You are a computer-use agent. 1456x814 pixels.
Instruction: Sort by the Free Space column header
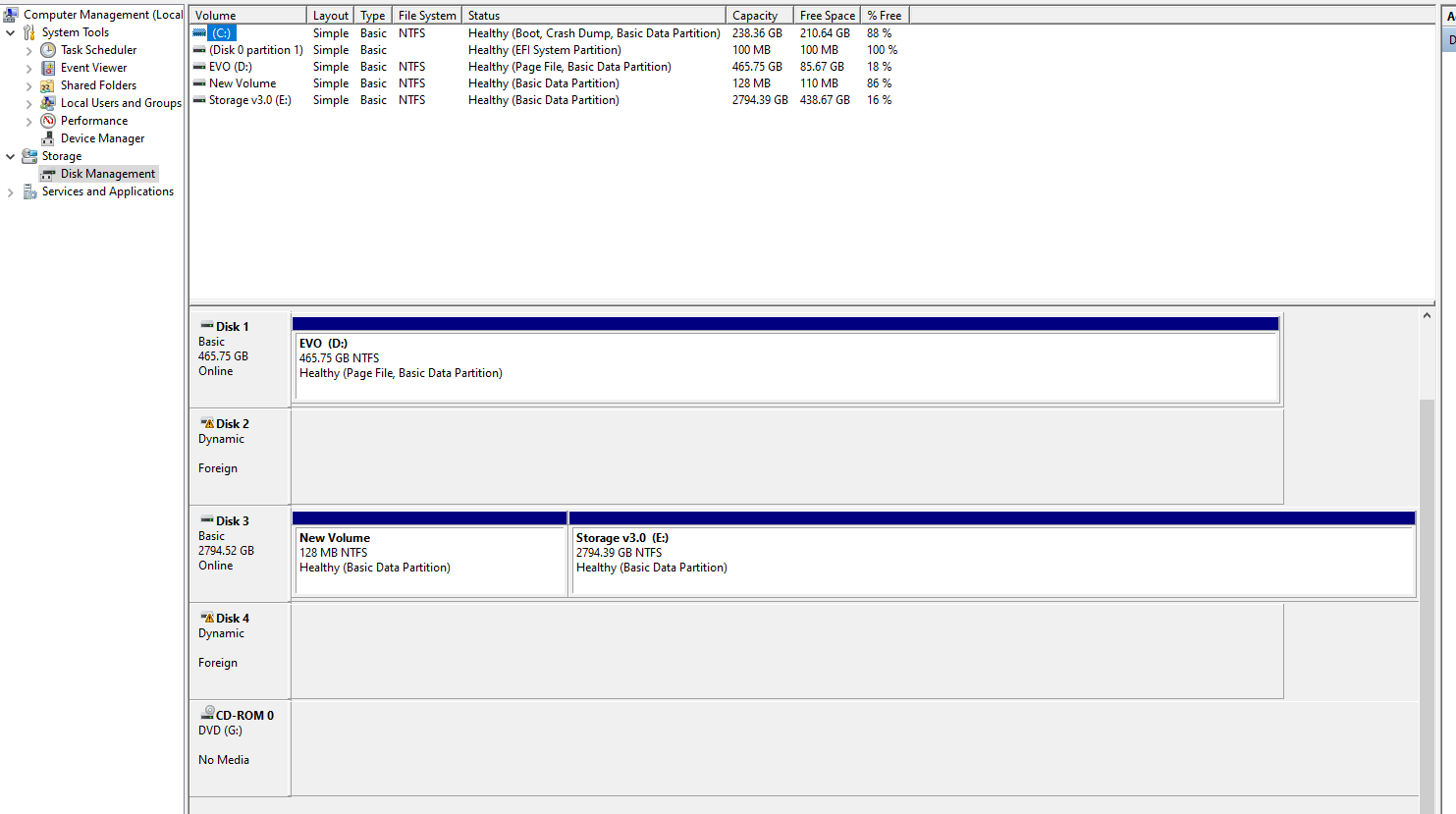click(x=827, y=16)
